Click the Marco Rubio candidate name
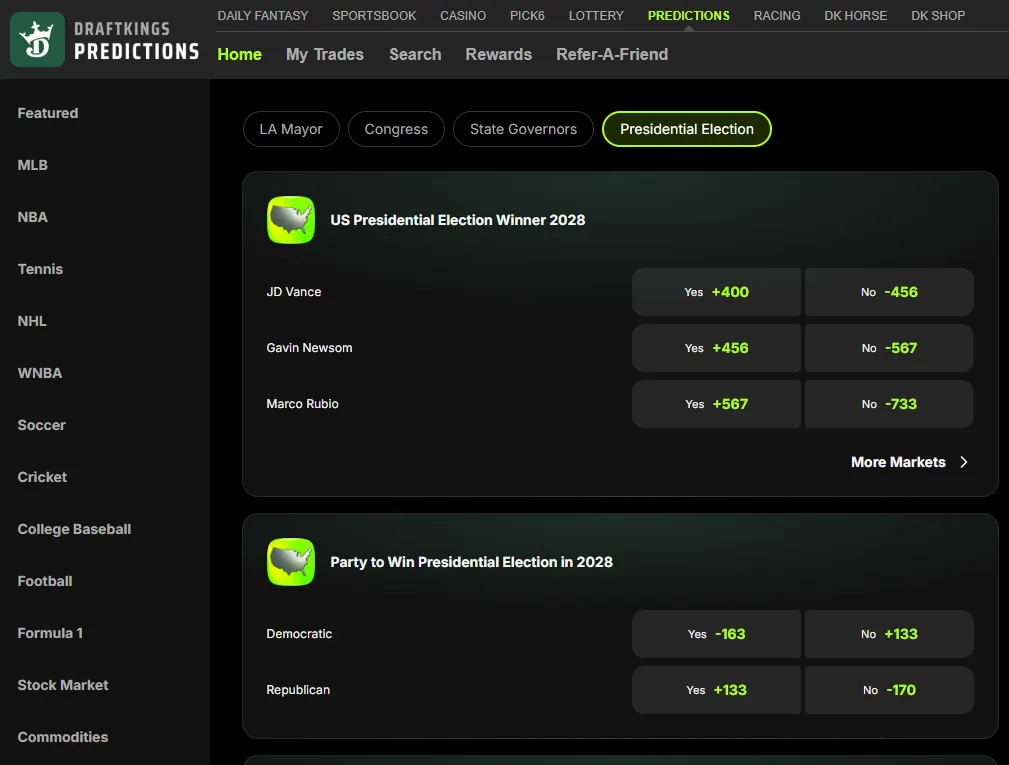Viewport: 1009px width, 765px height. [x=302, y=404]
